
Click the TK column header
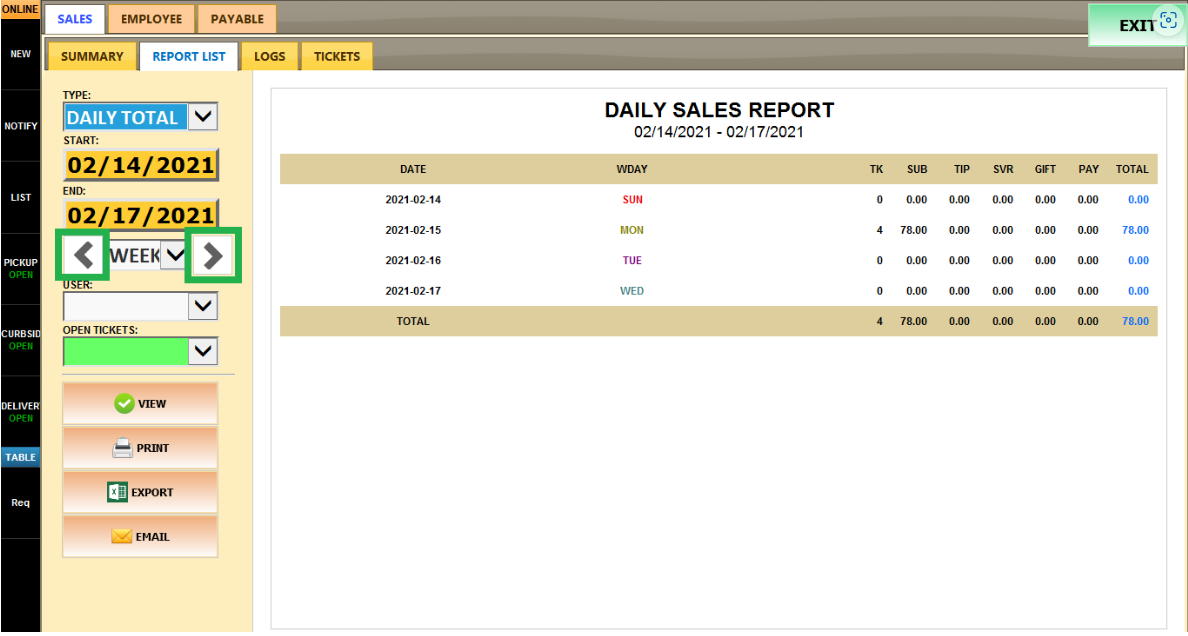876,169
